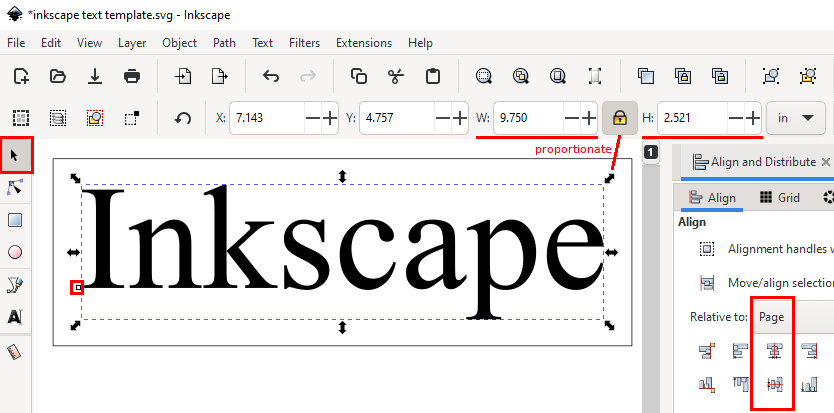Click the X position input field
834x413 pixels.
point(268,118)
